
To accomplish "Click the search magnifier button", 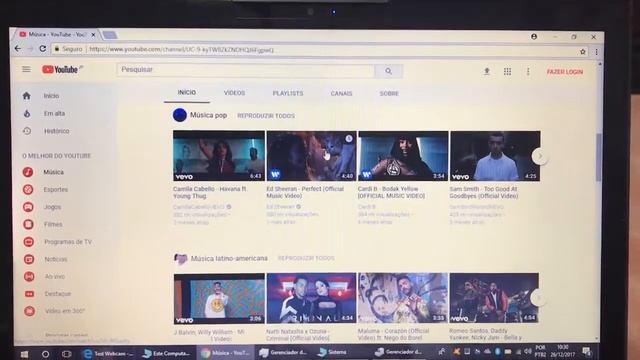I will coord(388,71).
